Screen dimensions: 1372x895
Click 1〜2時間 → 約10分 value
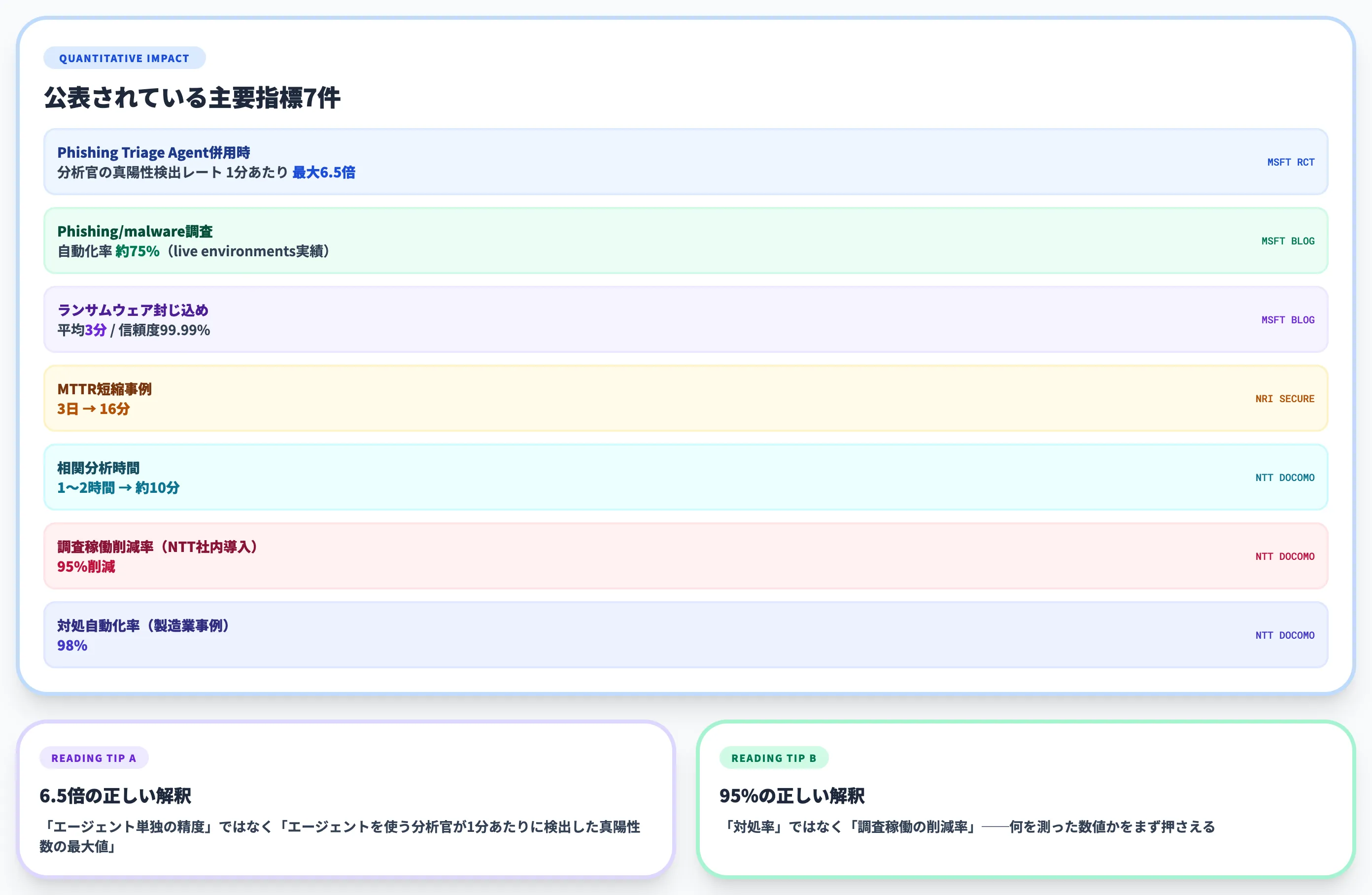tap(118, 488)
